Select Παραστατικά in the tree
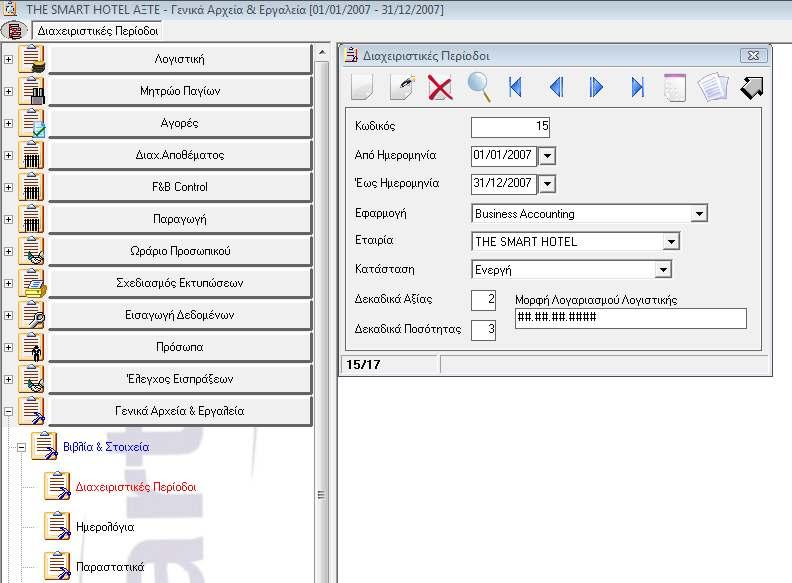Viewport: 792px width, 583px height. pos(110,567)
